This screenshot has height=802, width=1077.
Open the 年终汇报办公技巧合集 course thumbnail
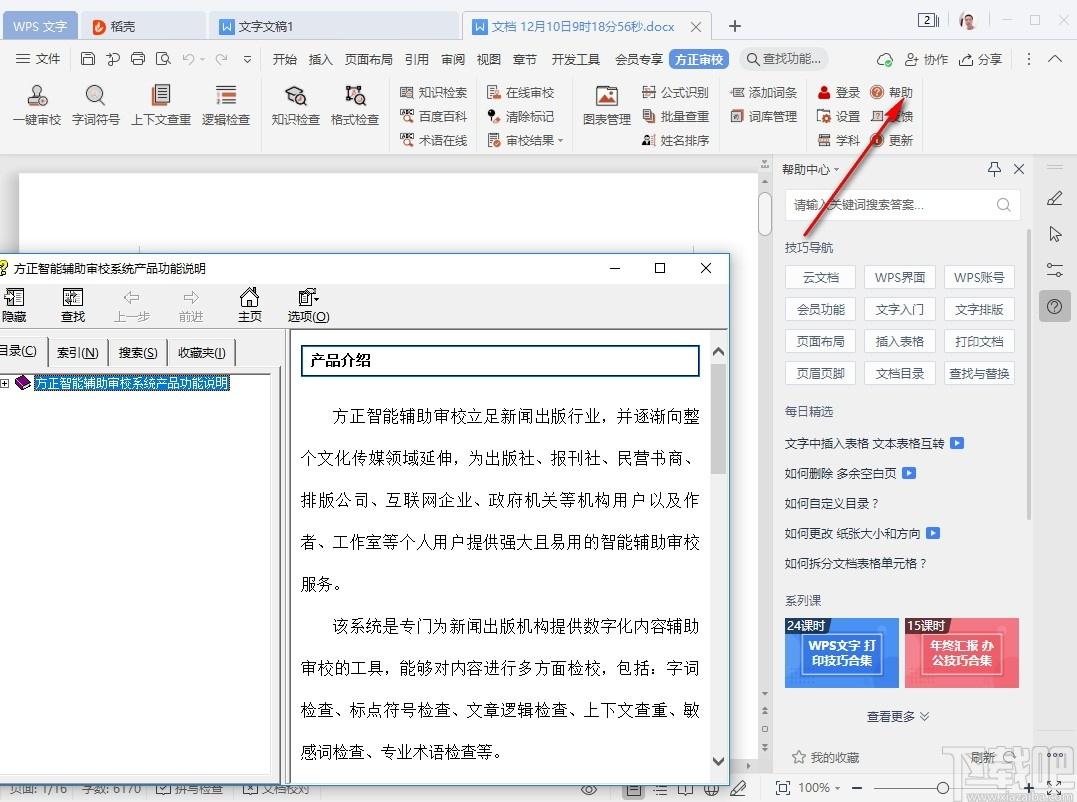(x=961, y=653)
